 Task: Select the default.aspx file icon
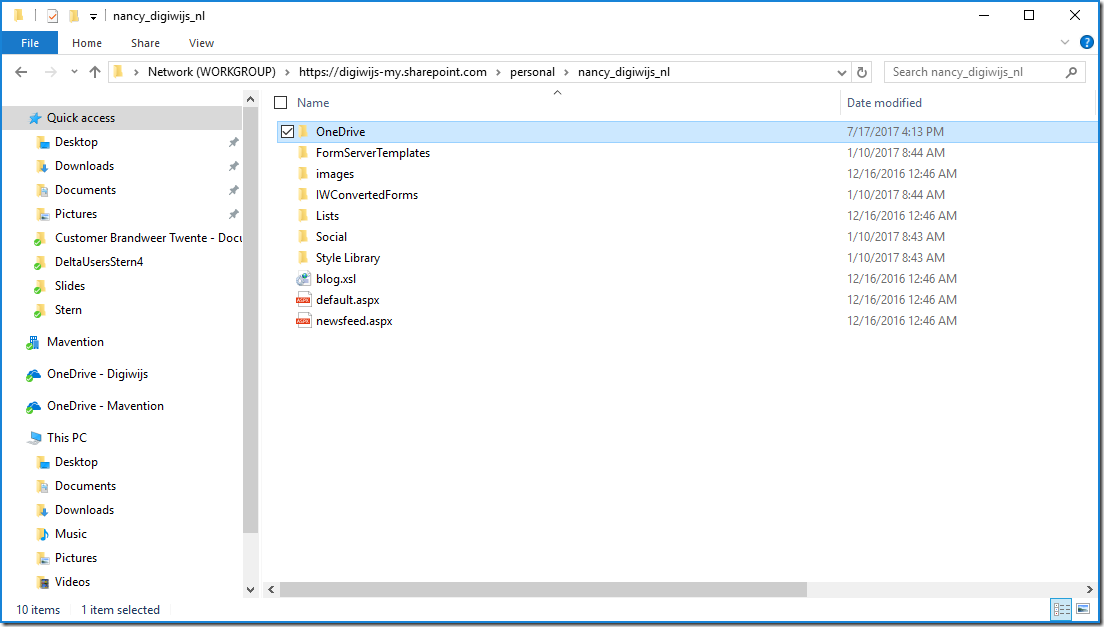click(303, 300)
